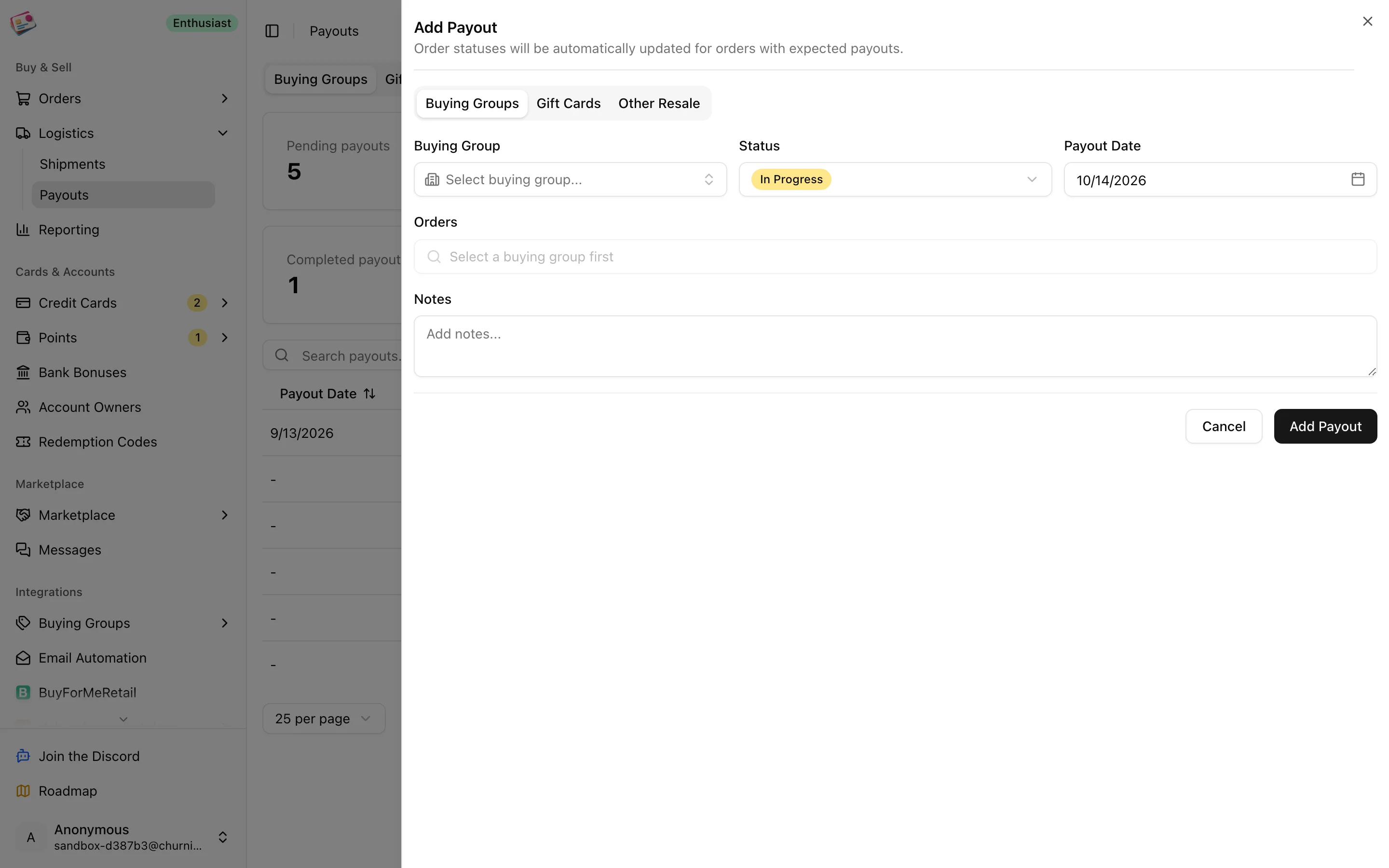Image resolution: width=1389 pixels, height=868 pixels.
Task: Switch to the Gift Cards tab
Action: (x=568, y=103)
